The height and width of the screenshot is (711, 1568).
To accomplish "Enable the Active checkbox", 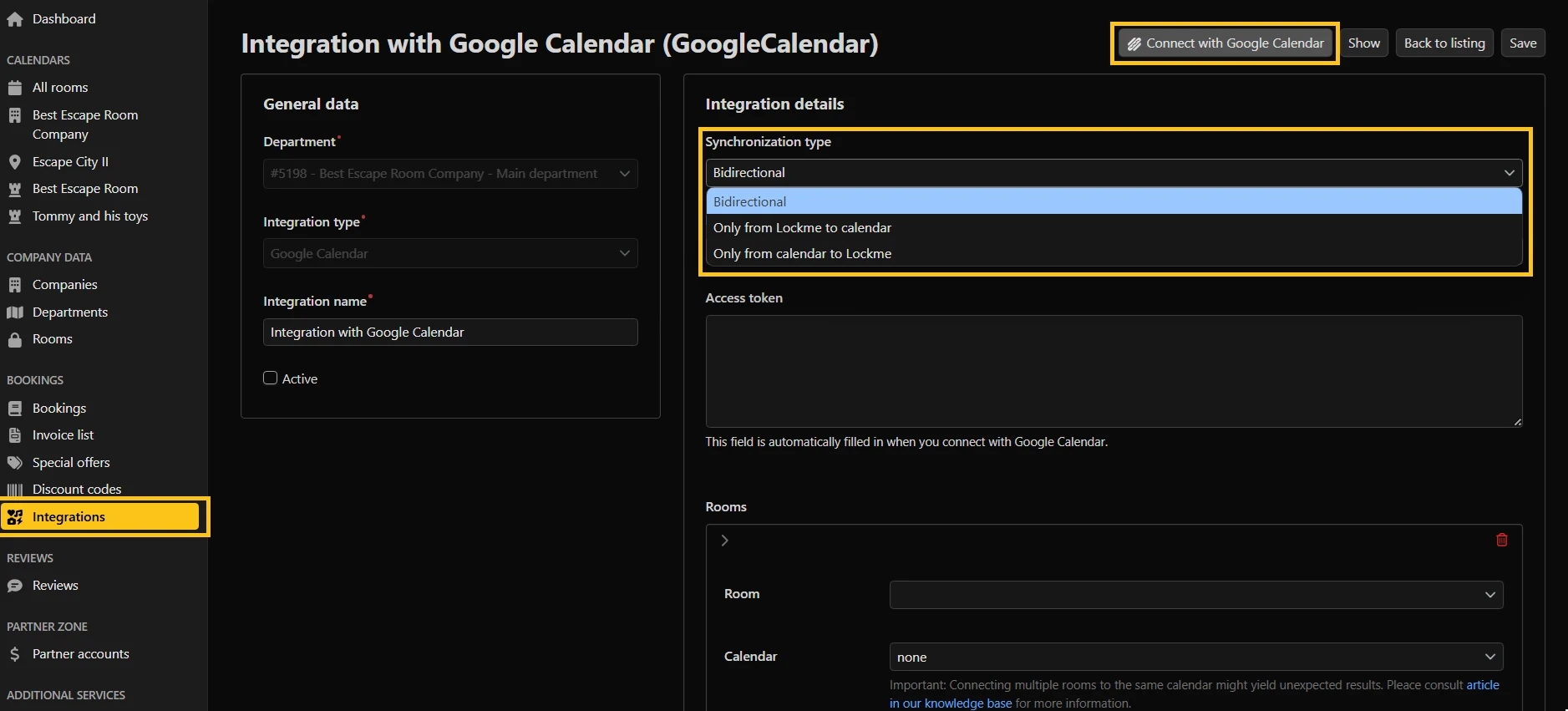I will click(270, 378).
